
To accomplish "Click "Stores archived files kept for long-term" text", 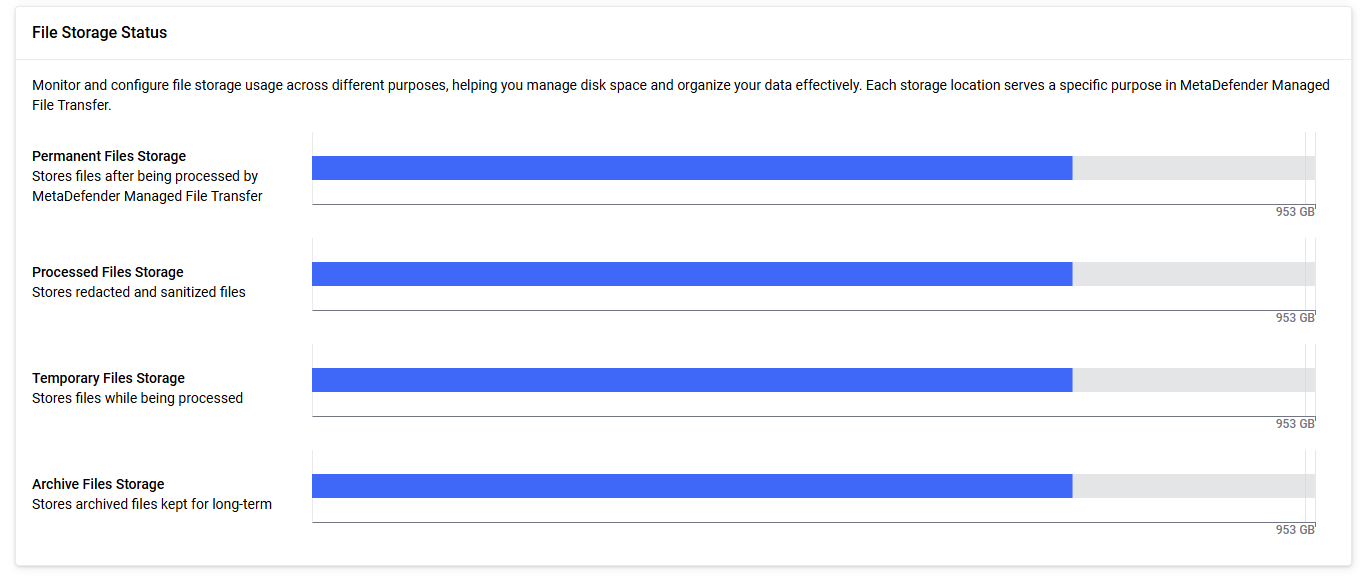I will click(152, 504).
